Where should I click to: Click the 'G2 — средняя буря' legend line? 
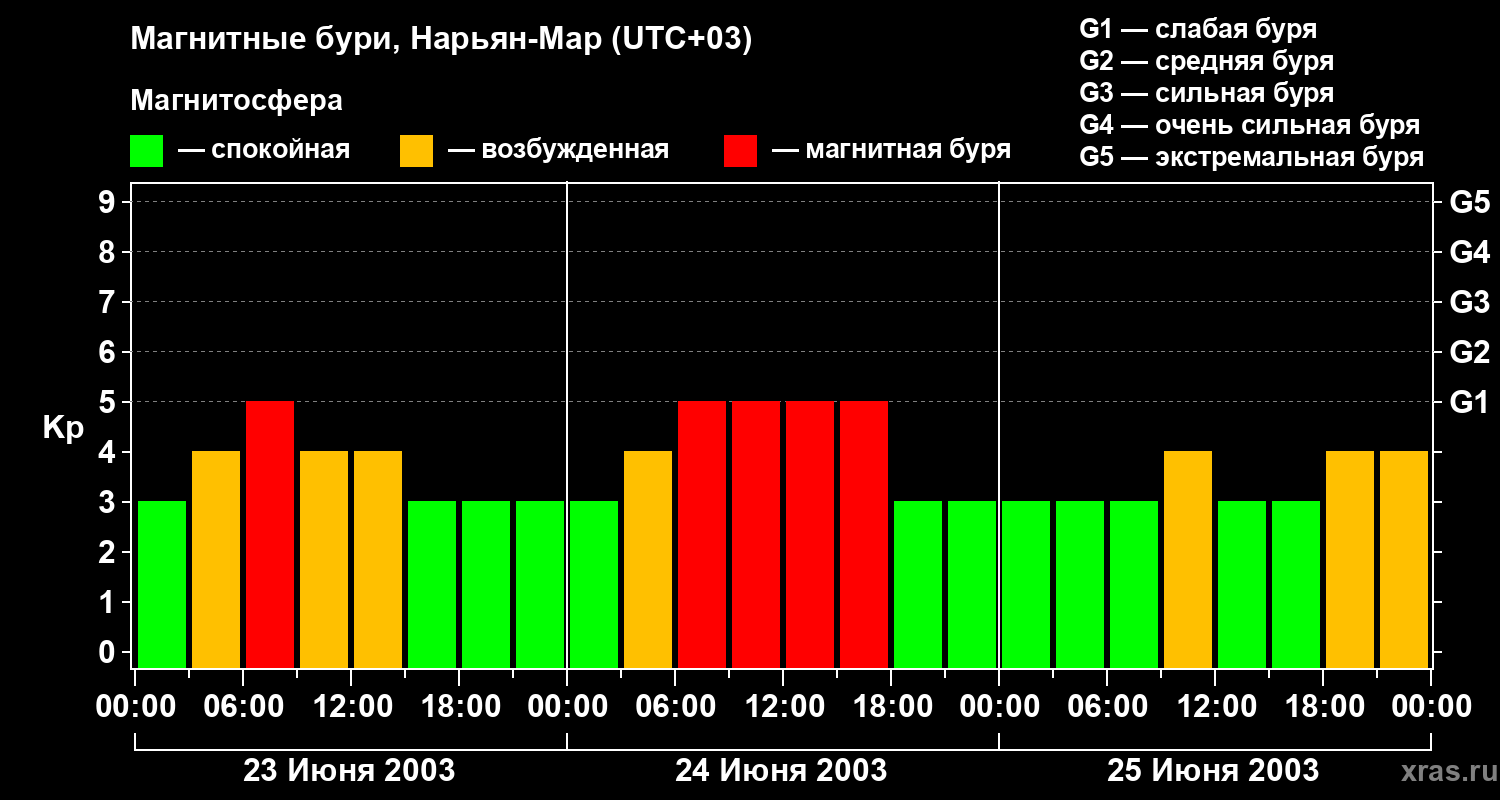coord(1207,61)
